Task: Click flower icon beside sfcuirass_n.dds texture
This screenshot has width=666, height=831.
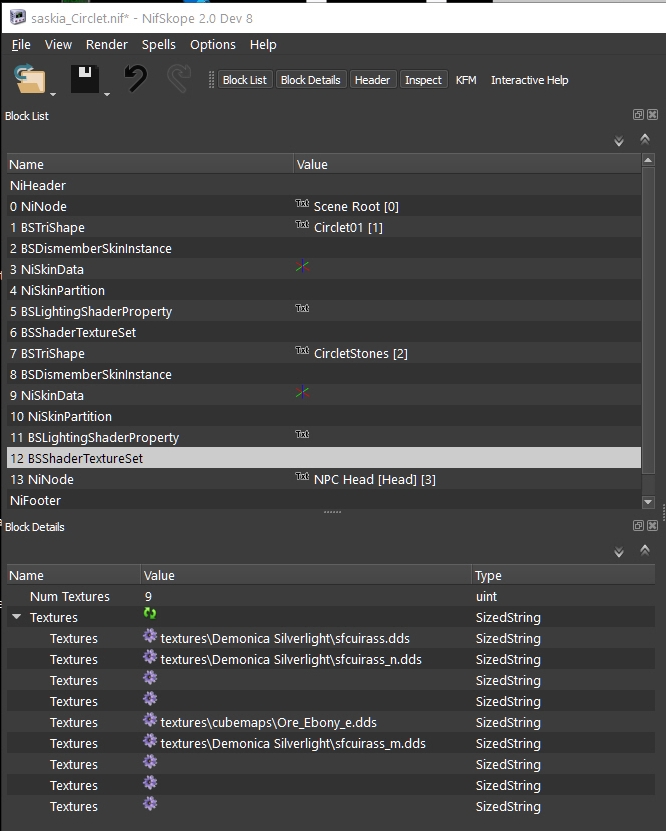Action: 150,657
